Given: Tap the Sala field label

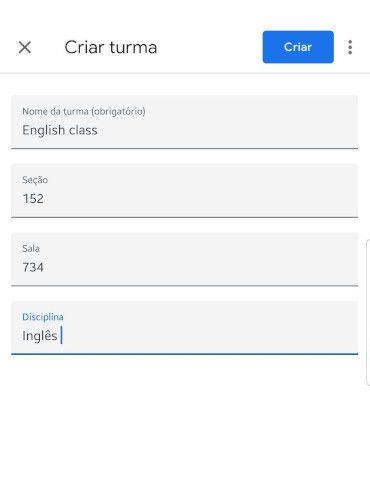Looking at the screenshot, I should [31, 248].
